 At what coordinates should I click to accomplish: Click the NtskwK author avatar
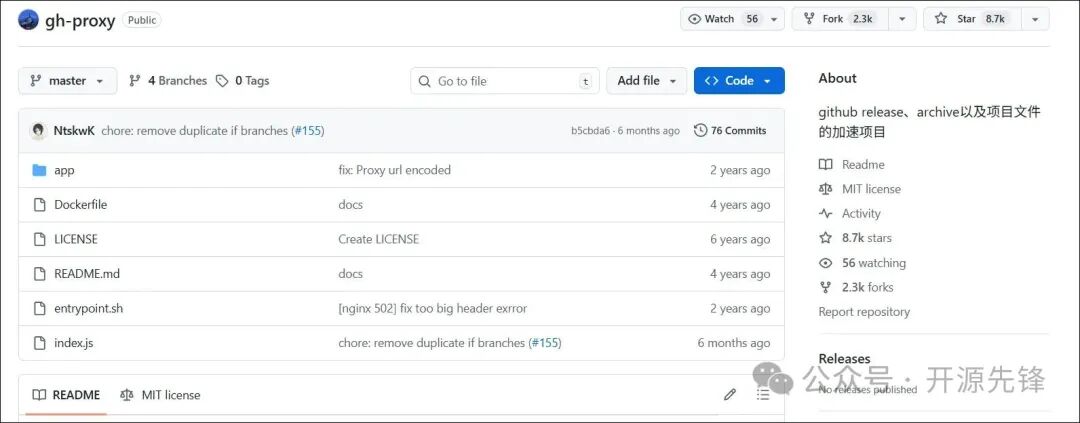pyautogui.click(x=39, y=130)
